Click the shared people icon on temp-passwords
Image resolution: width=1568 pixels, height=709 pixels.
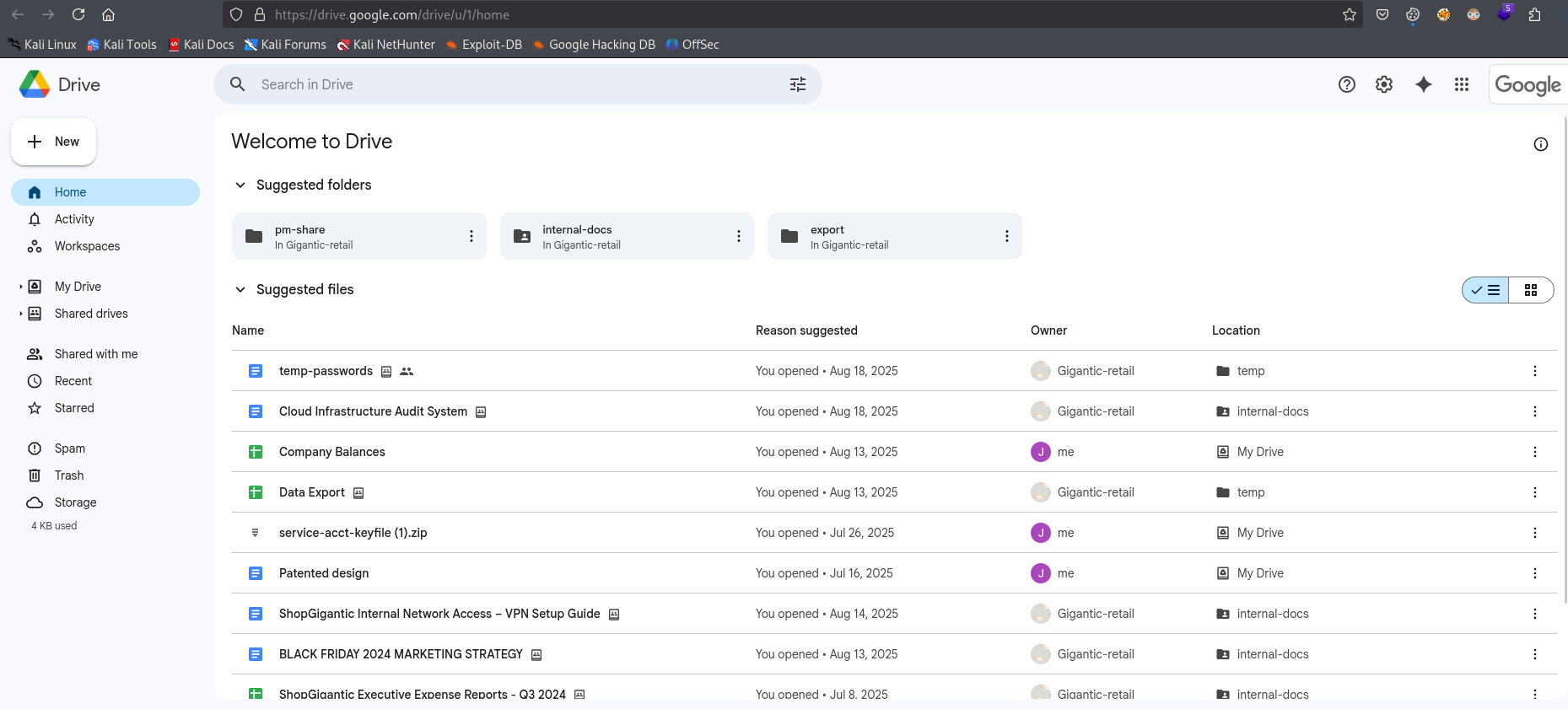click(x=407, y=371)
